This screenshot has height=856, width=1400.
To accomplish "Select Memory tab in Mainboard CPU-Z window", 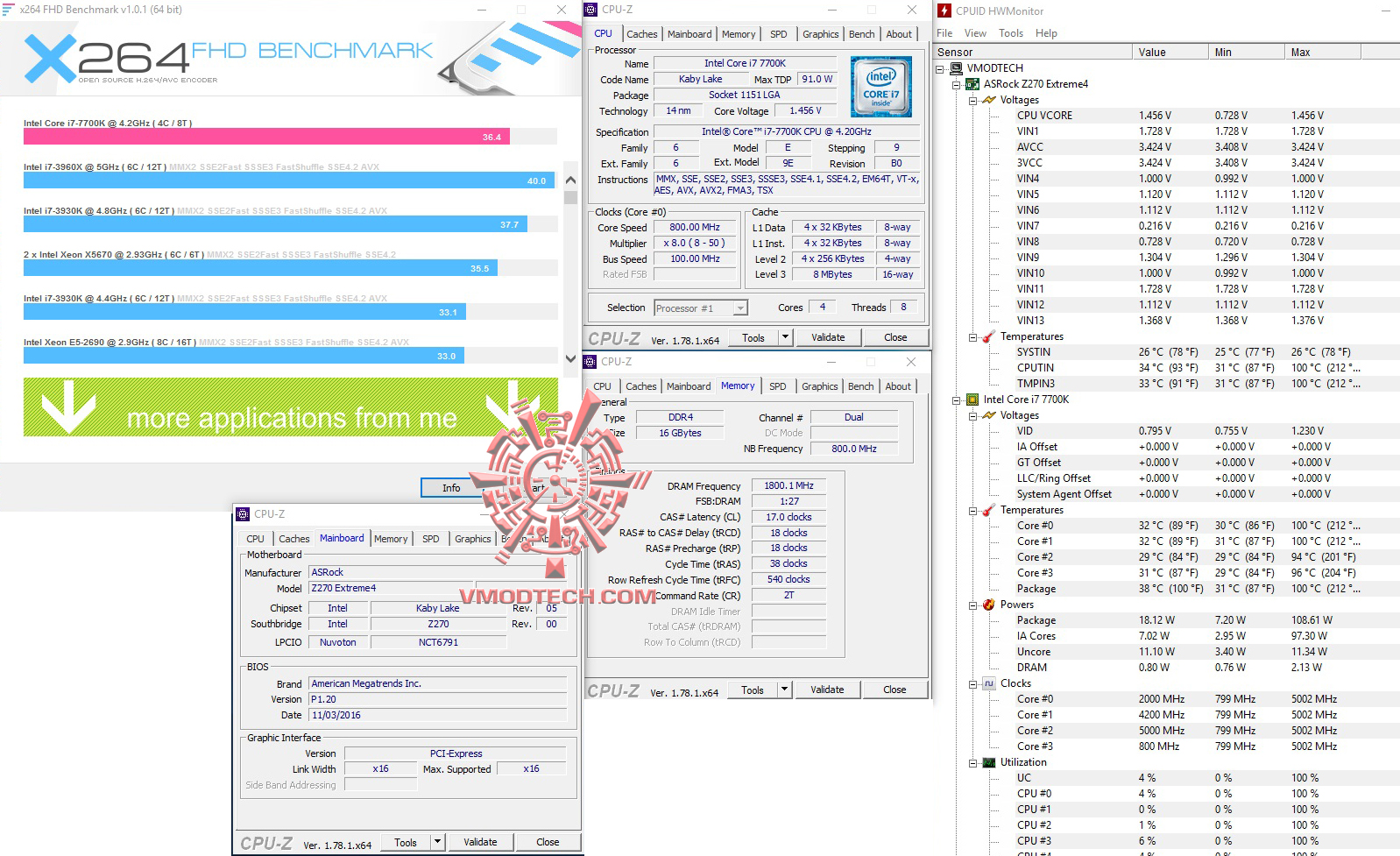I will click(x=391, y=539).
